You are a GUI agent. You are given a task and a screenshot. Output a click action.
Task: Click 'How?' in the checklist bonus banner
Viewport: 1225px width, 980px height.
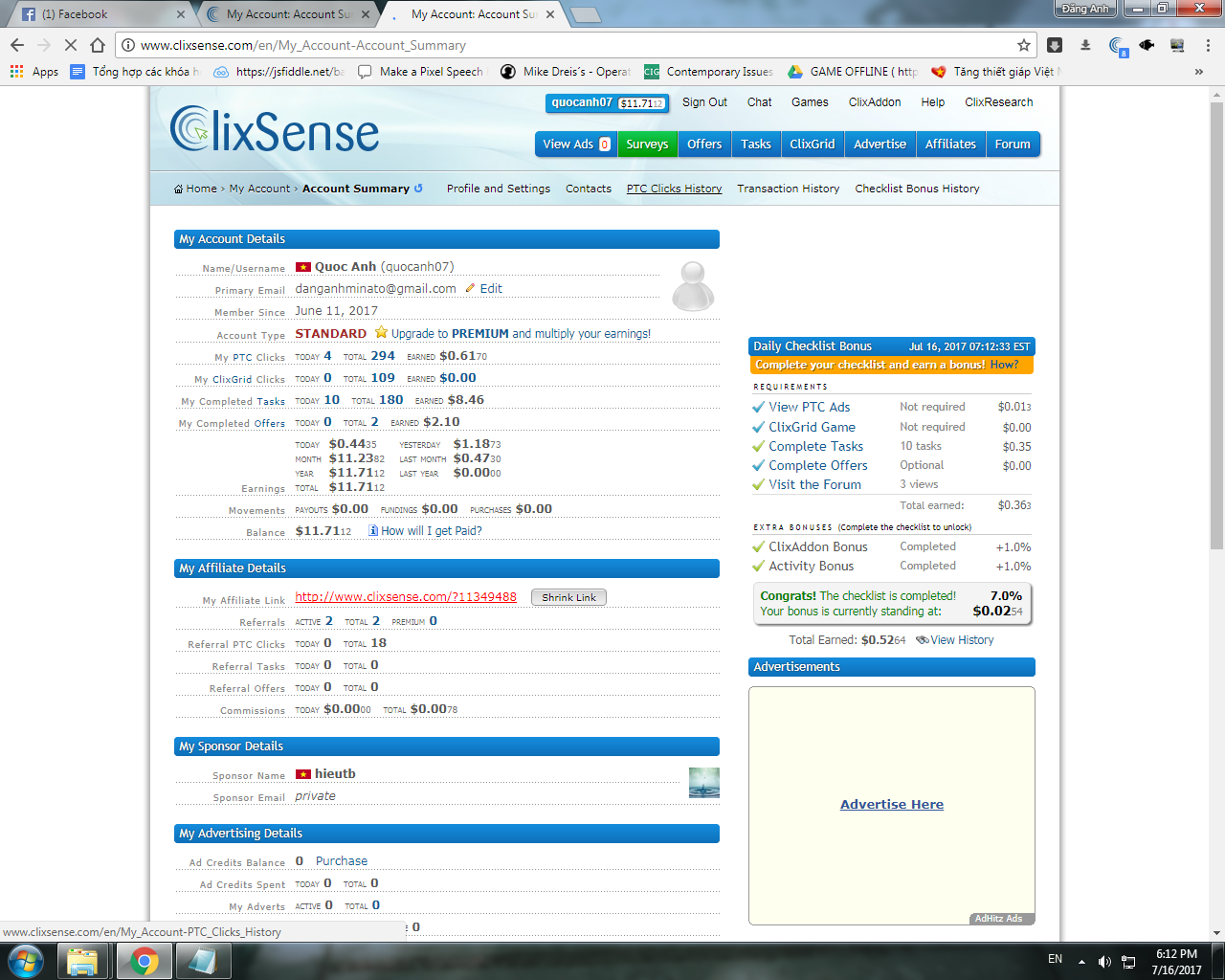pyautogui.click(x=1004, y=365)
